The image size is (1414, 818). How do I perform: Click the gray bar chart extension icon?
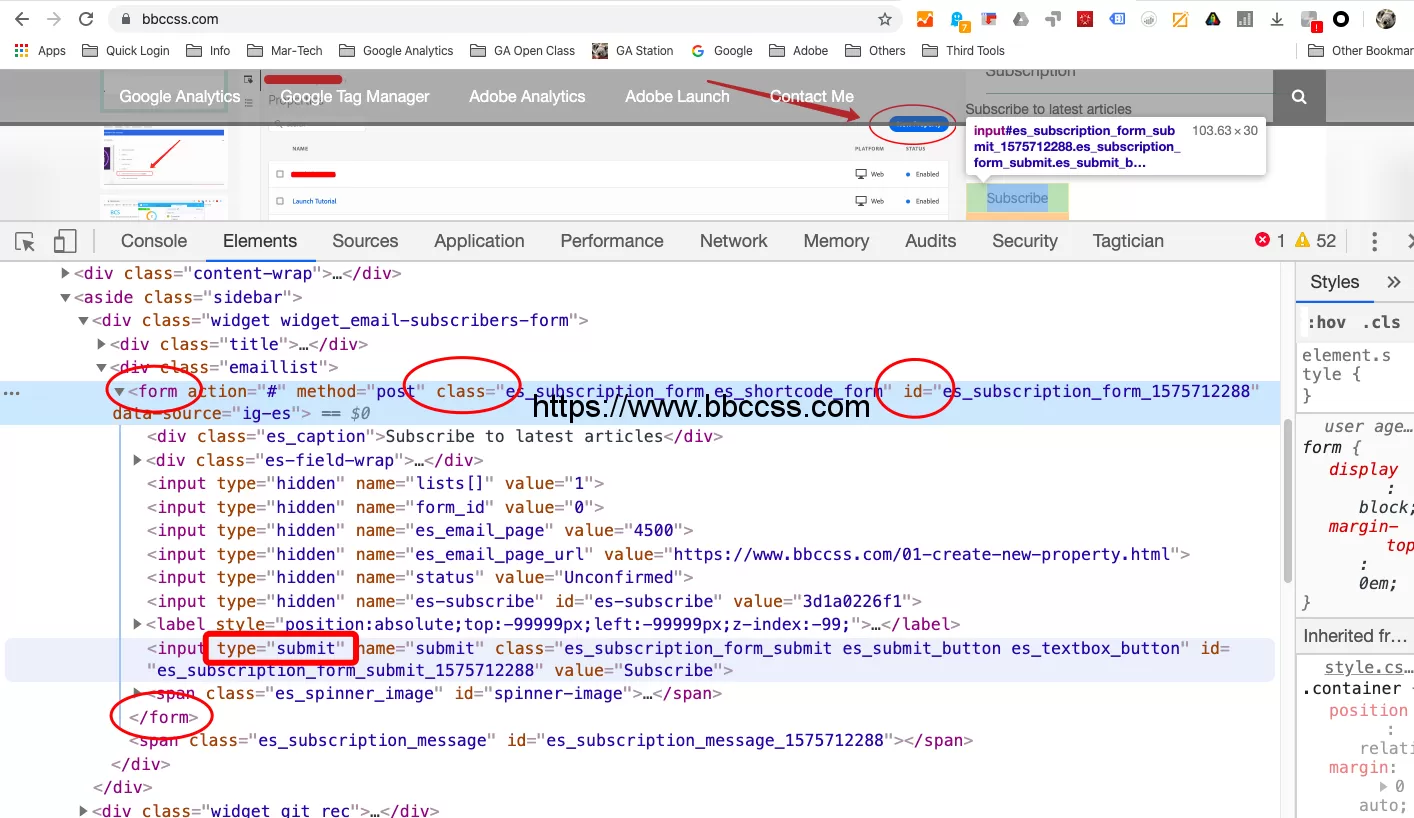1245,19
